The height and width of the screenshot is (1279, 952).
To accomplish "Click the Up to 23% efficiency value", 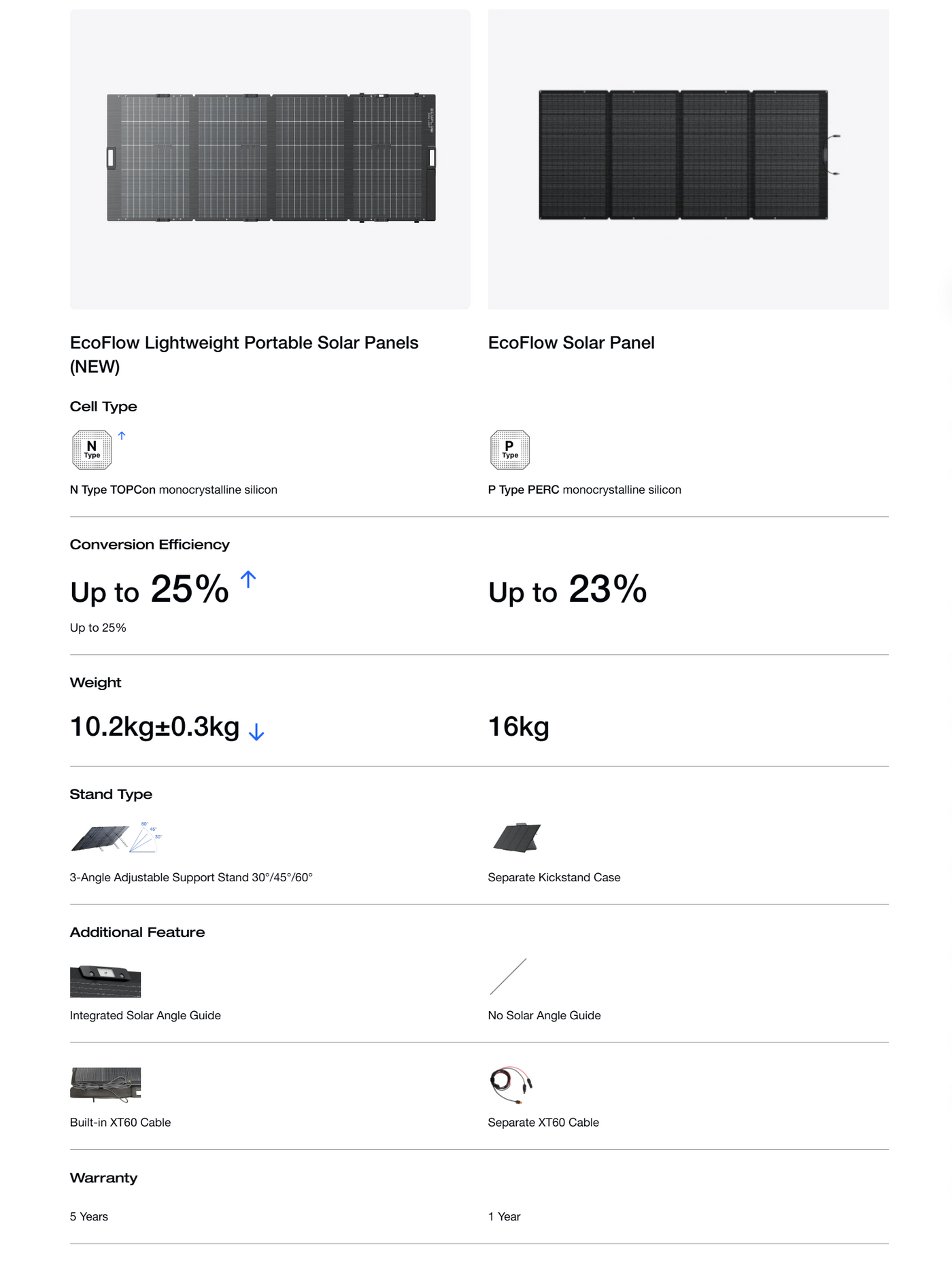I will pos(567,590).
